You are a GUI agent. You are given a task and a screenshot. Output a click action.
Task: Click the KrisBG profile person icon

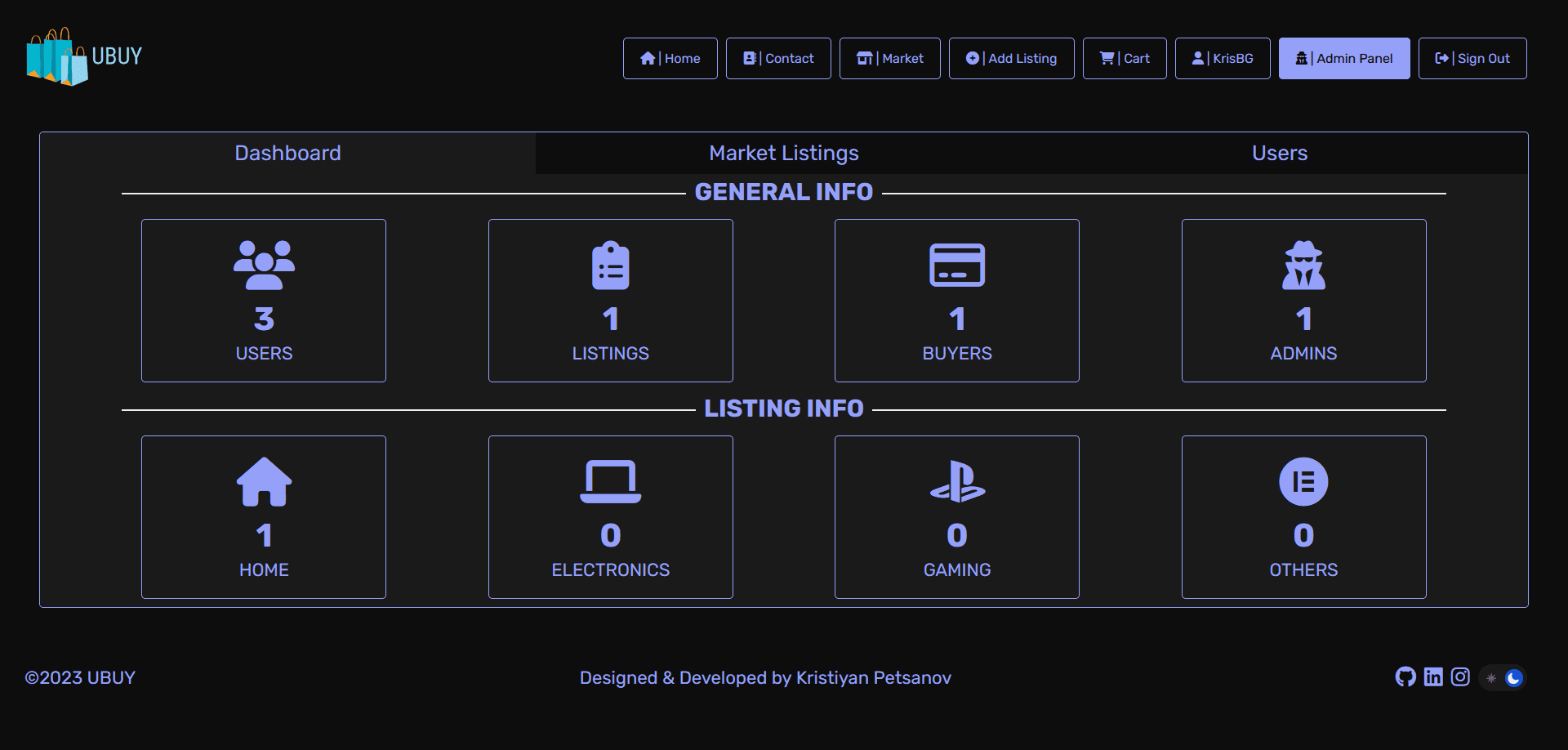coord(1197,58)
